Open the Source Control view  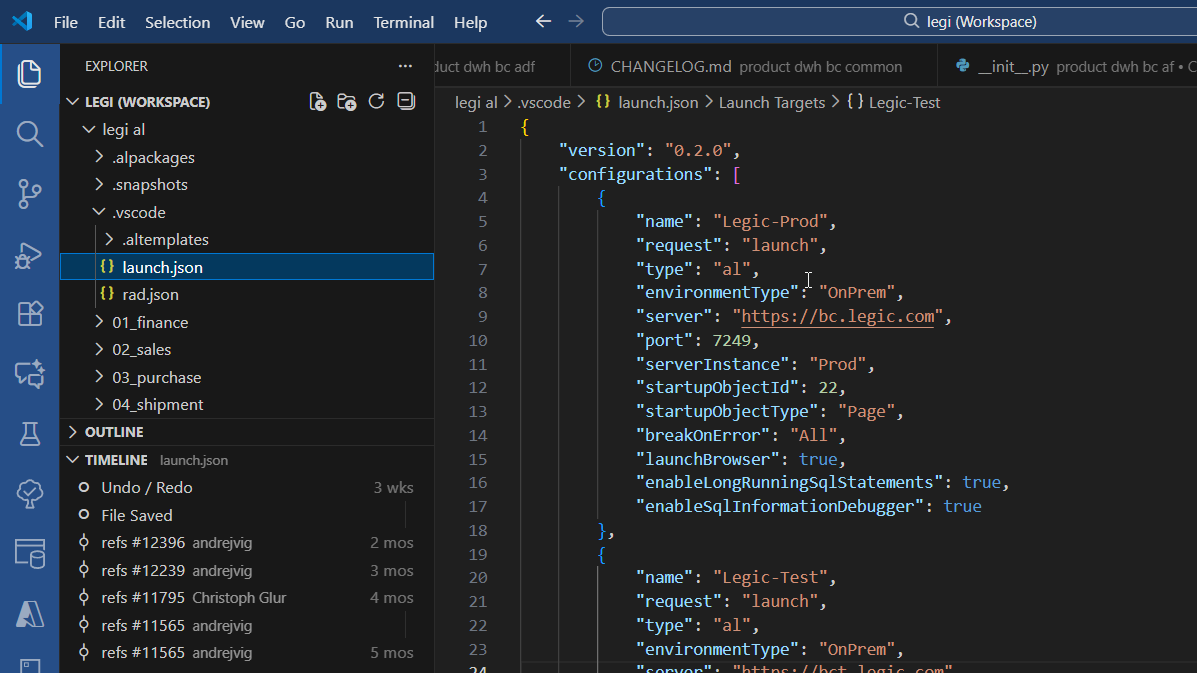[x=29, y=194]
